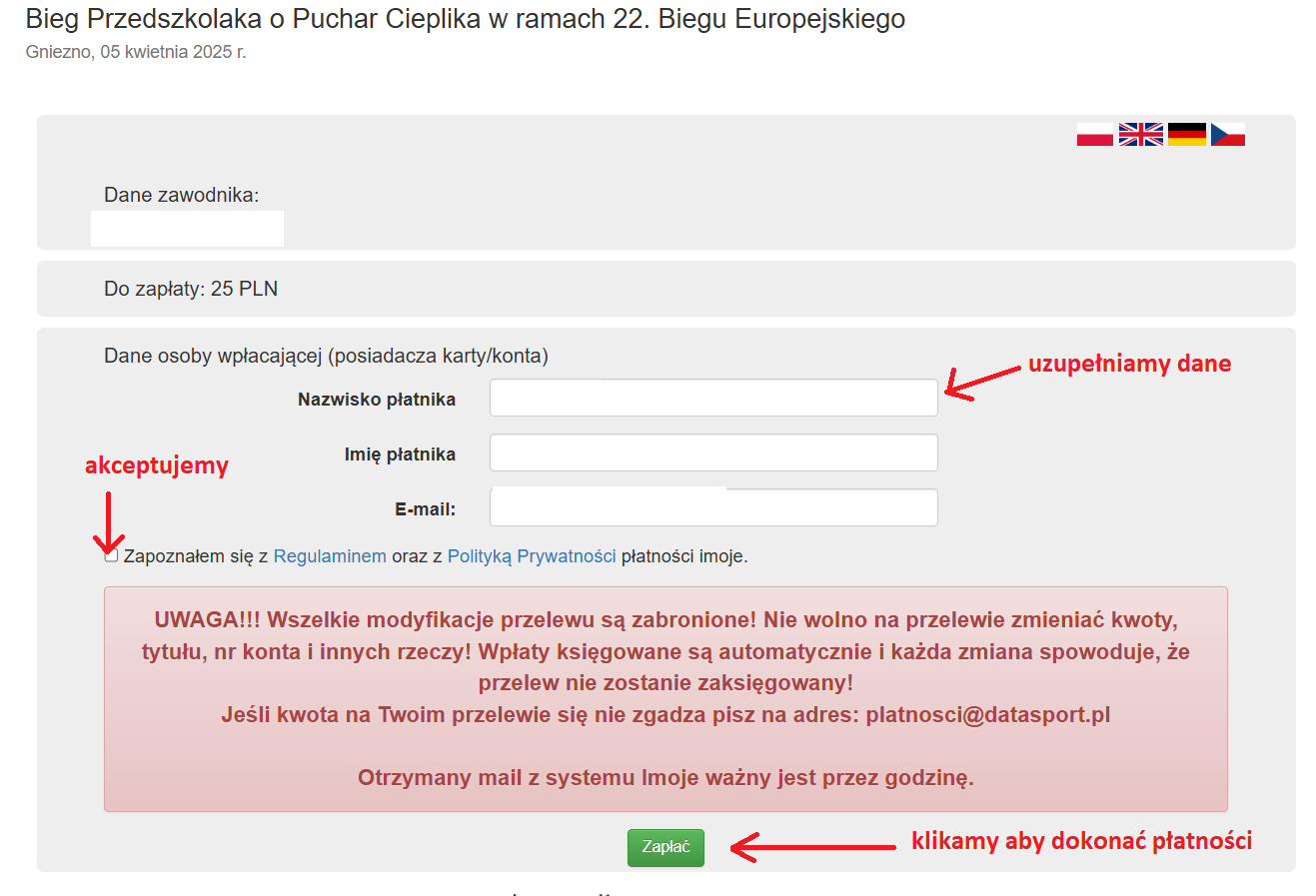Click the platnosci@datasport.pl email address
The width and height of the screenshot is (1316, 896).
[988, 715]
